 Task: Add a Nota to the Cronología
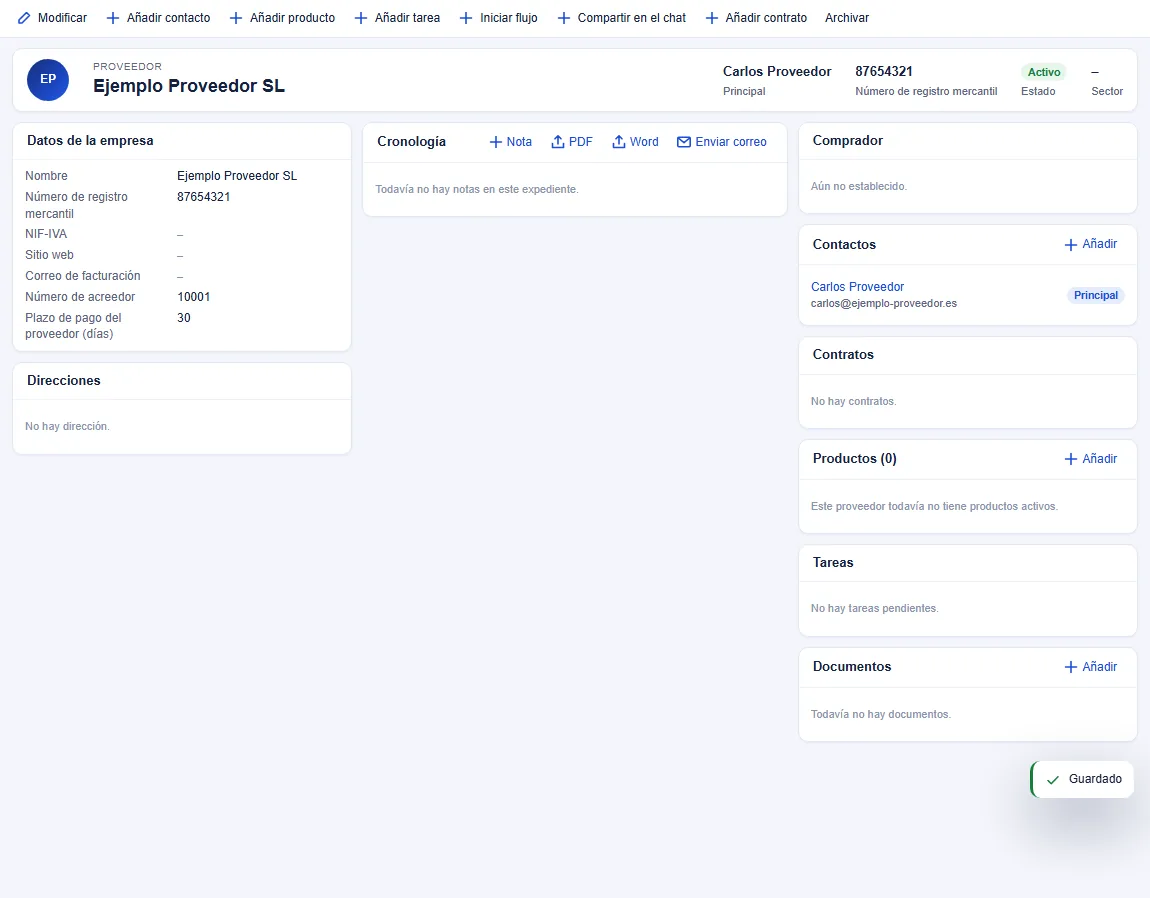coord(510,142)
